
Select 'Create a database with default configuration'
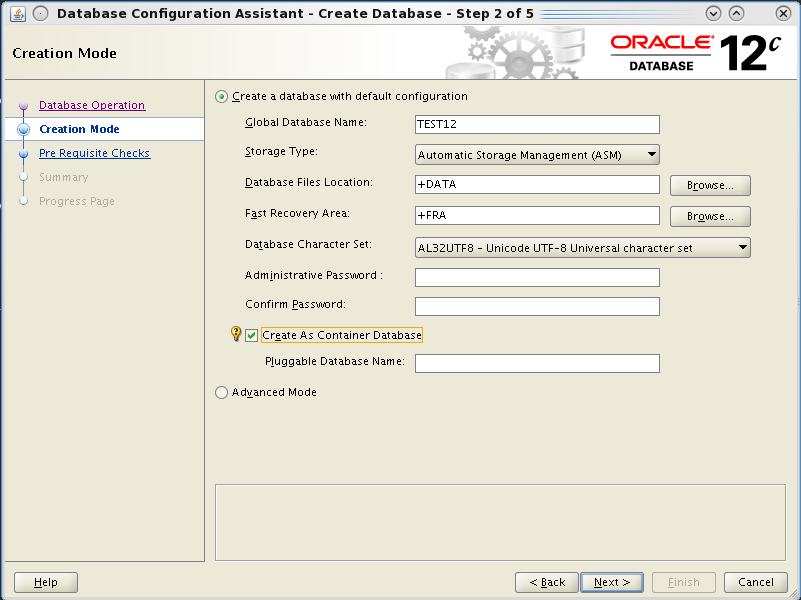pyautogui.click(x=221, y=97)
